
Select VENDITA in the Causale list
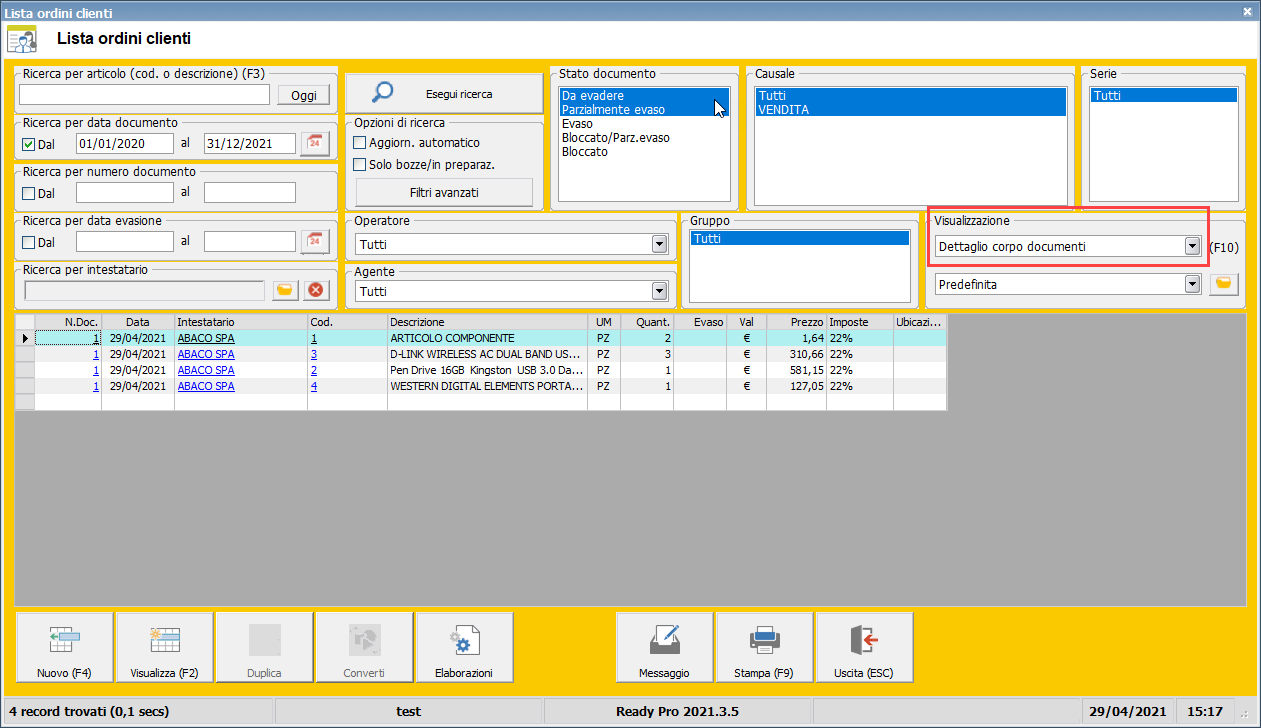pyautogui.click(x=911, y=110)
